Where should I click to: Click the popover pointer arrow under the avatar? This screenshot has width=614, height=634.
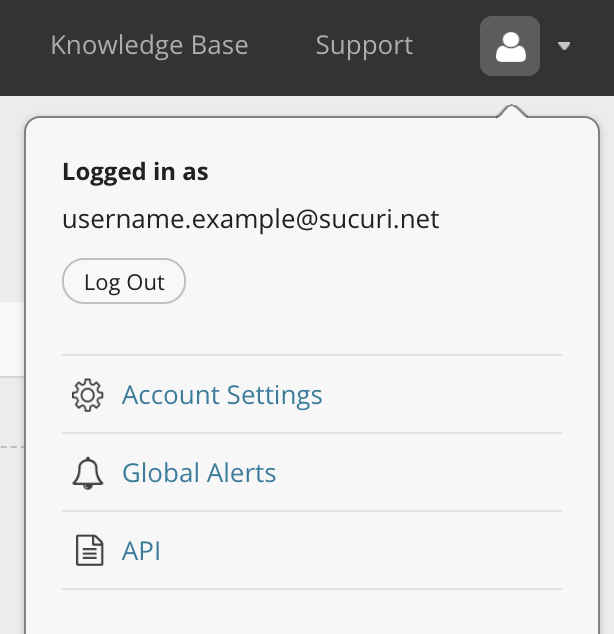click(511, 111)
